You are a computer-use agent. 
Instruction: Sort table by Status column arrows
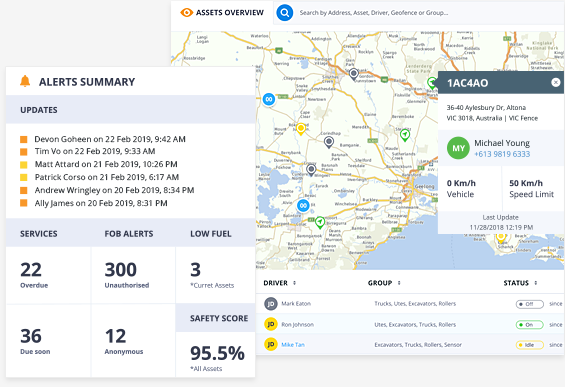point(535,283)
